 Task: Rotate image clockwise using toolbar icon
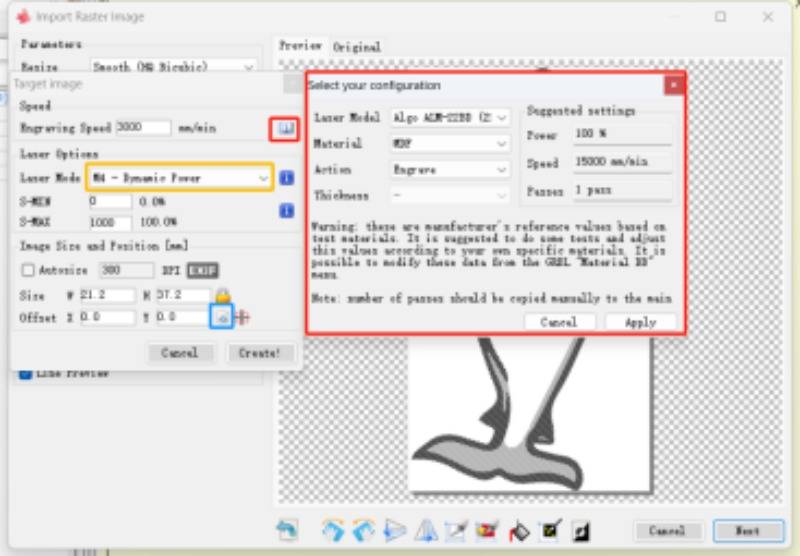click(x=334, y=530)
